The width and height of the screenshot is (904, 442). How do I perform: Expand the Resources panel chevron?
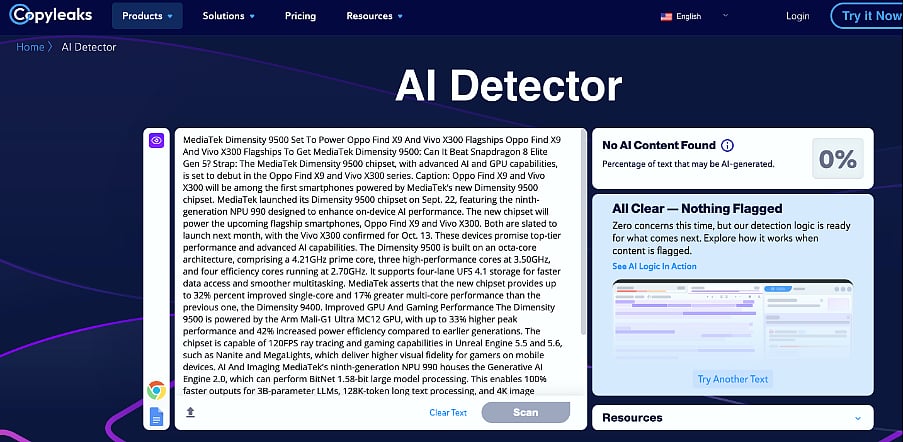pos(858,418)
